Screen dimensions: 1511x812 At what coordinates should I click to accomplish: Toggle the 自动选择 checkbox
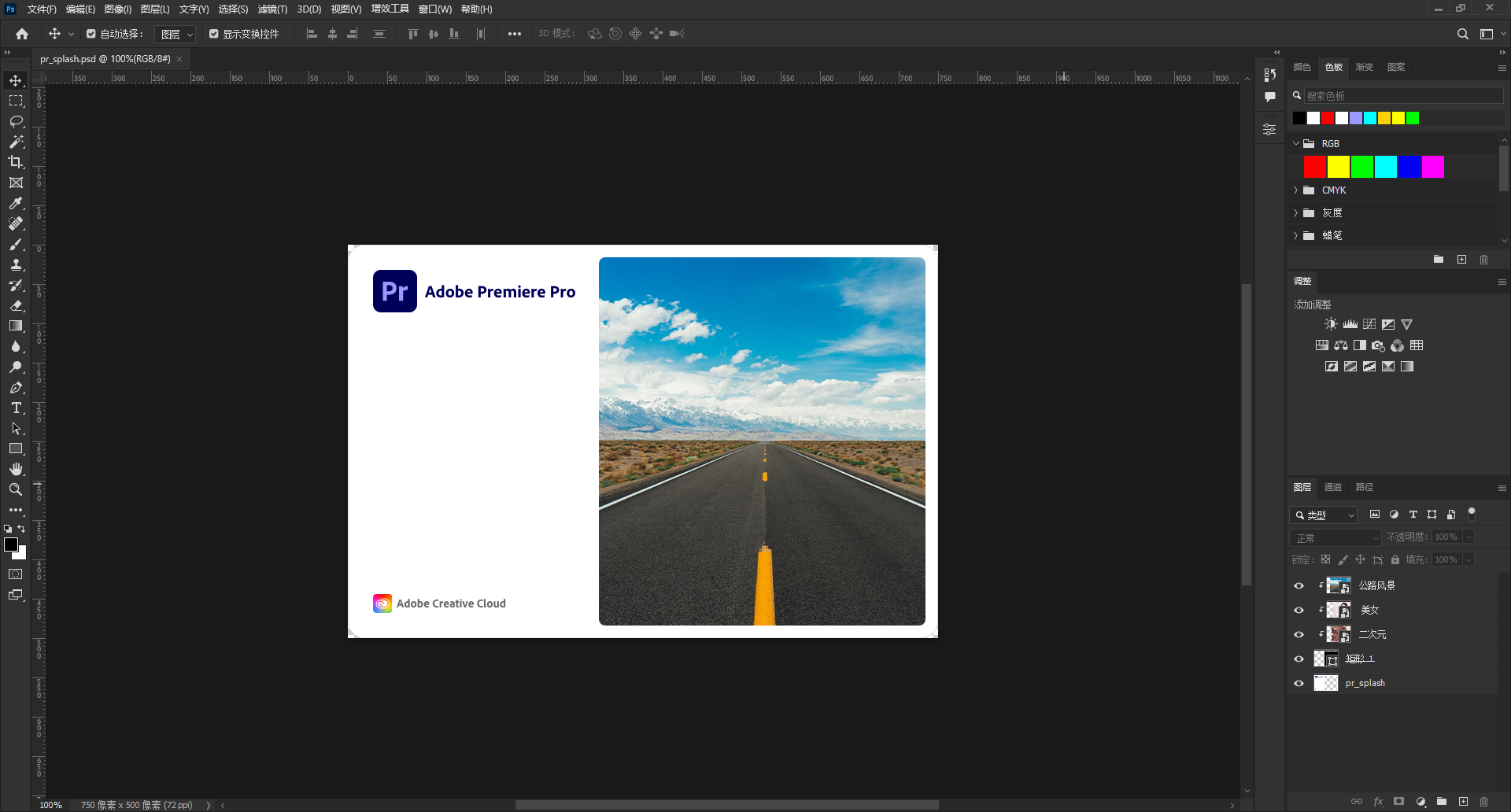[91, 34]
